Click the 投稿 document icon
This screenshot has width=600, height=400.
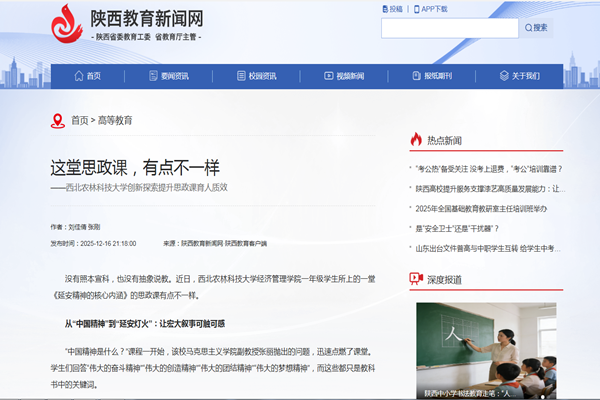[385, 9]
